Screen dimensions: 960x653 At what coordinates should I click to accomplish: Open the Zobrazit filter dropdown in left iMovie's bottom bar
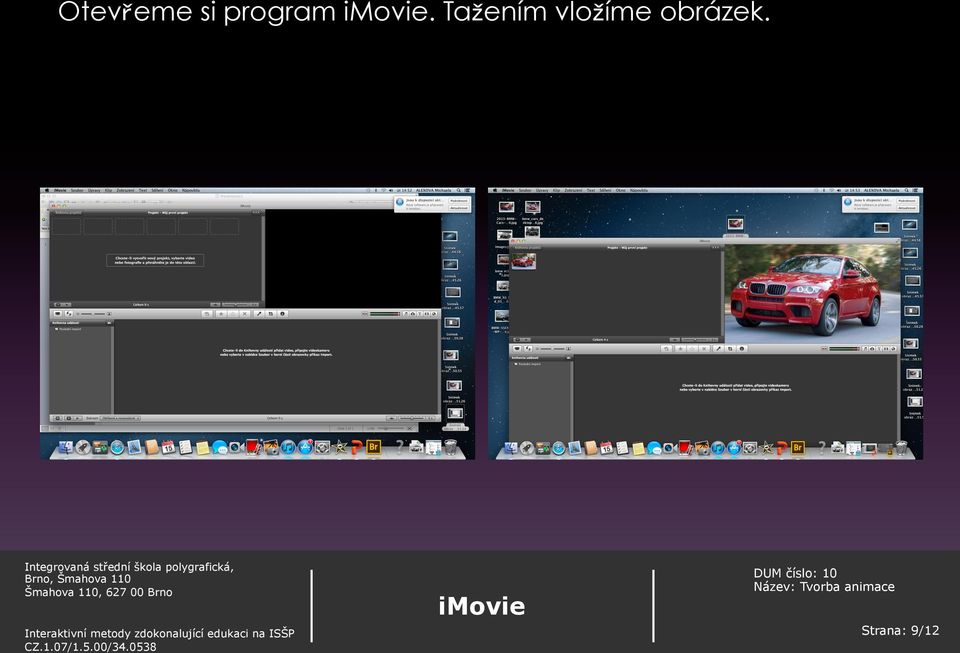click(x=120, y=418)
